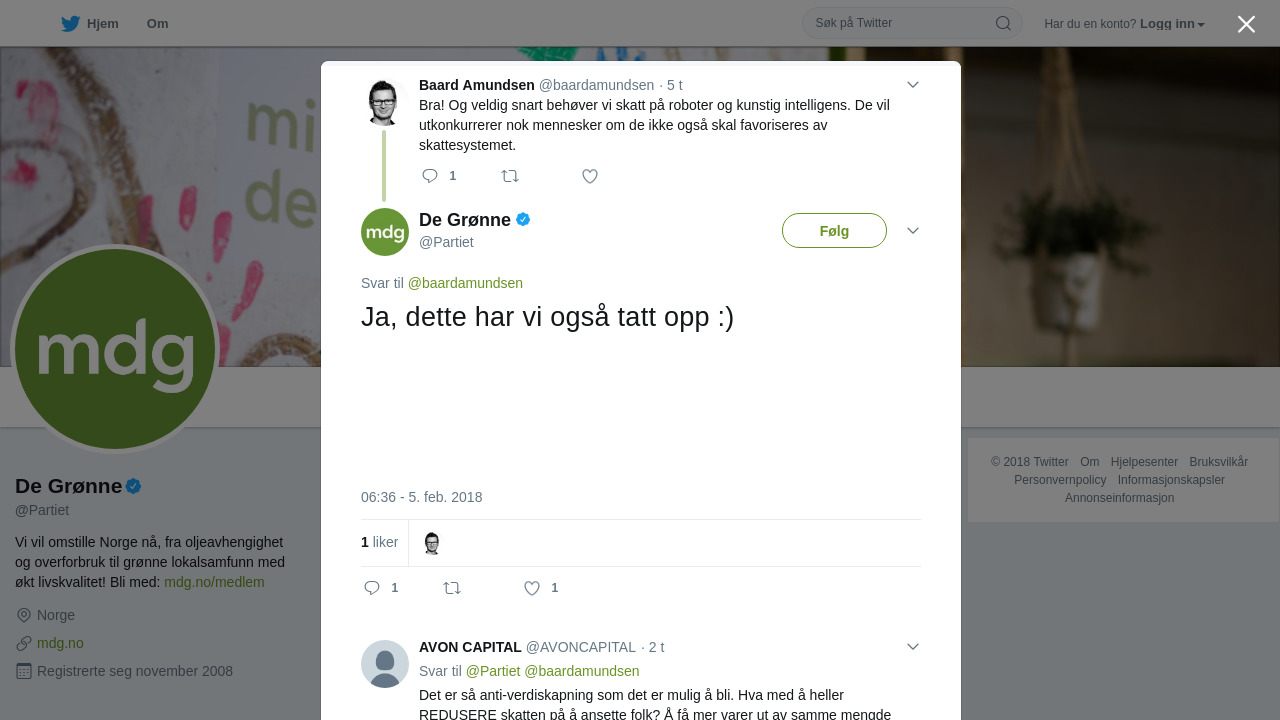
Task: Reply to Baard Amundsen's tweet
Action: pyautogui.click(x=430, y=176)
